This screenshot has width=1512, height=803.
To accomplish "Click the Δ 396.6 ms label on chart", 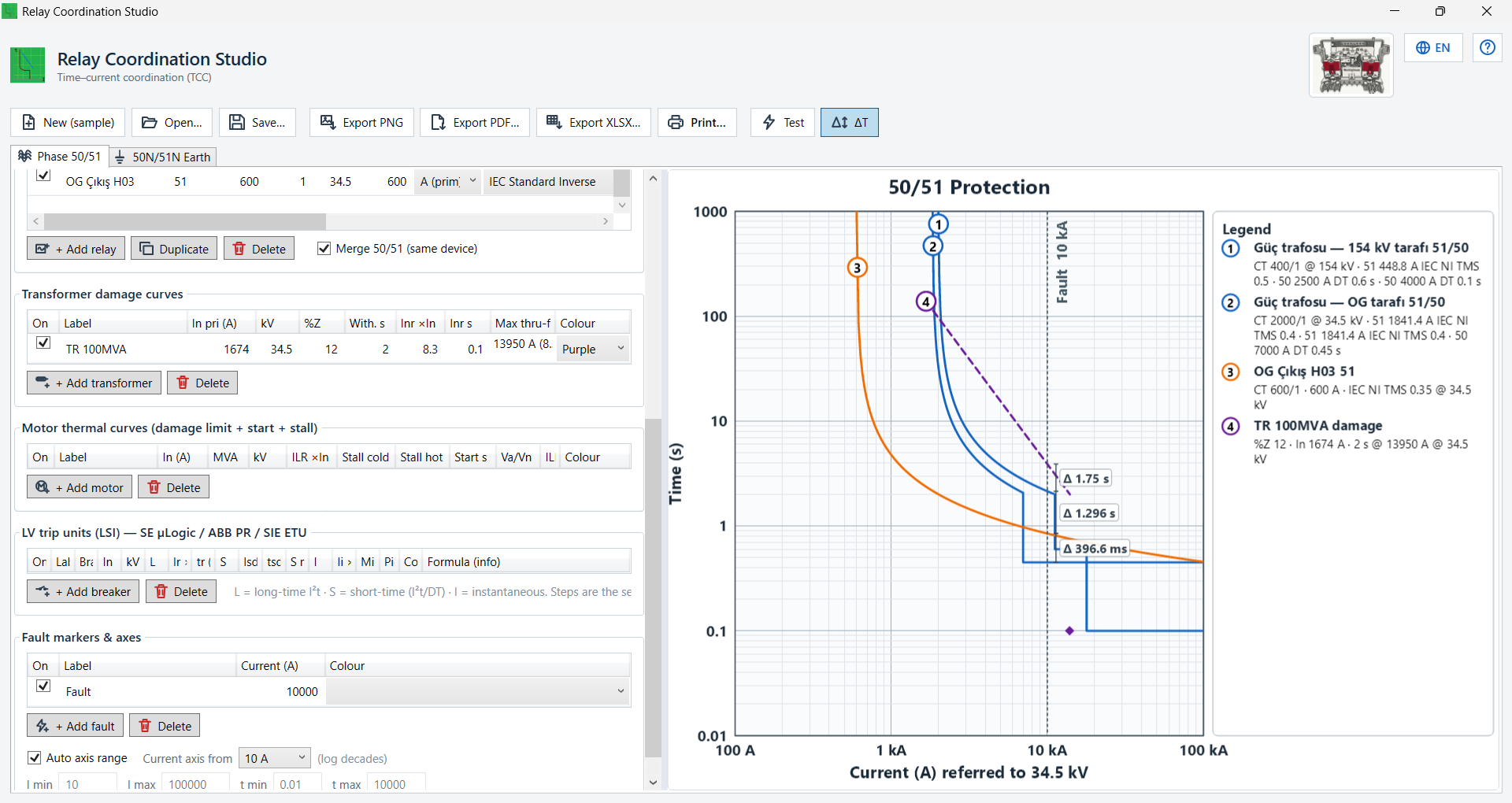I will coord(1095,548).
